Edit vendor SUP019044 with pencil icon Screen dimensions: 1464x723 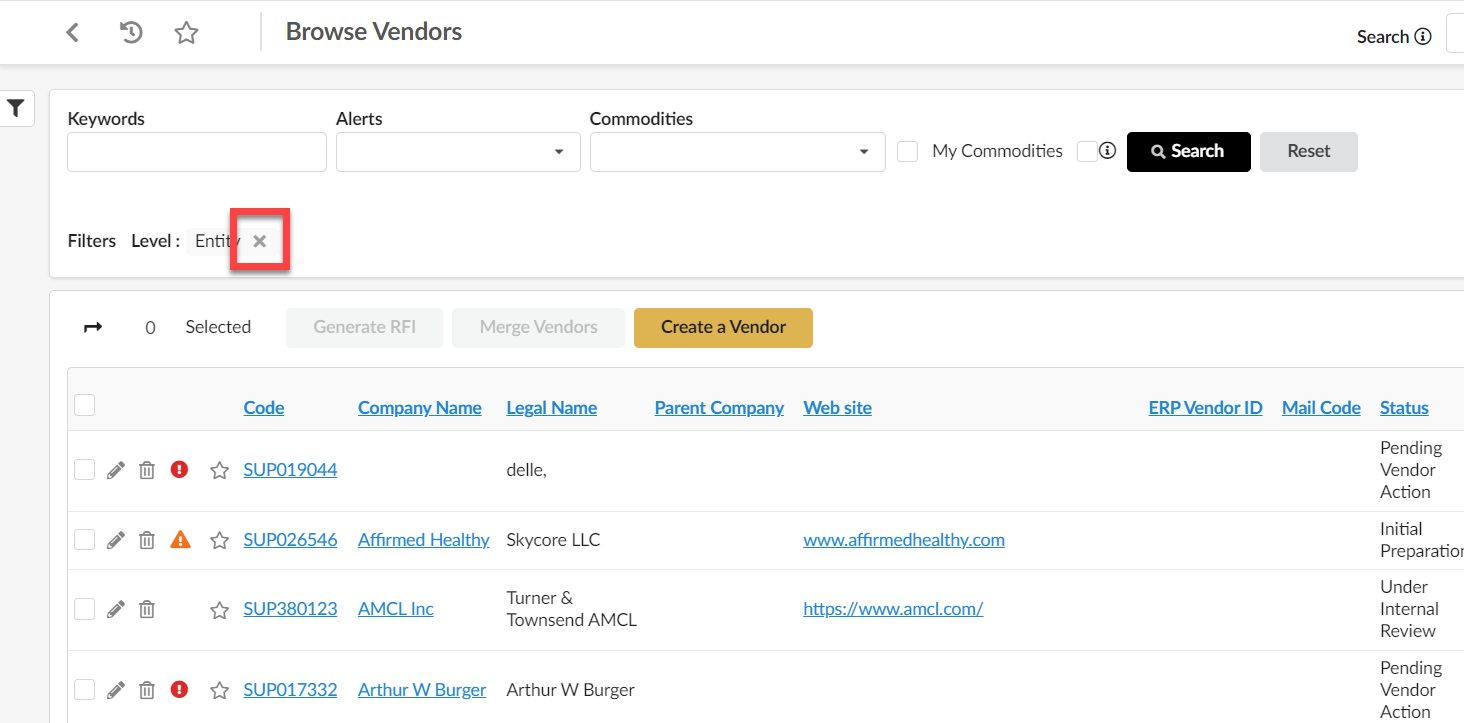(x=116, y=470)
